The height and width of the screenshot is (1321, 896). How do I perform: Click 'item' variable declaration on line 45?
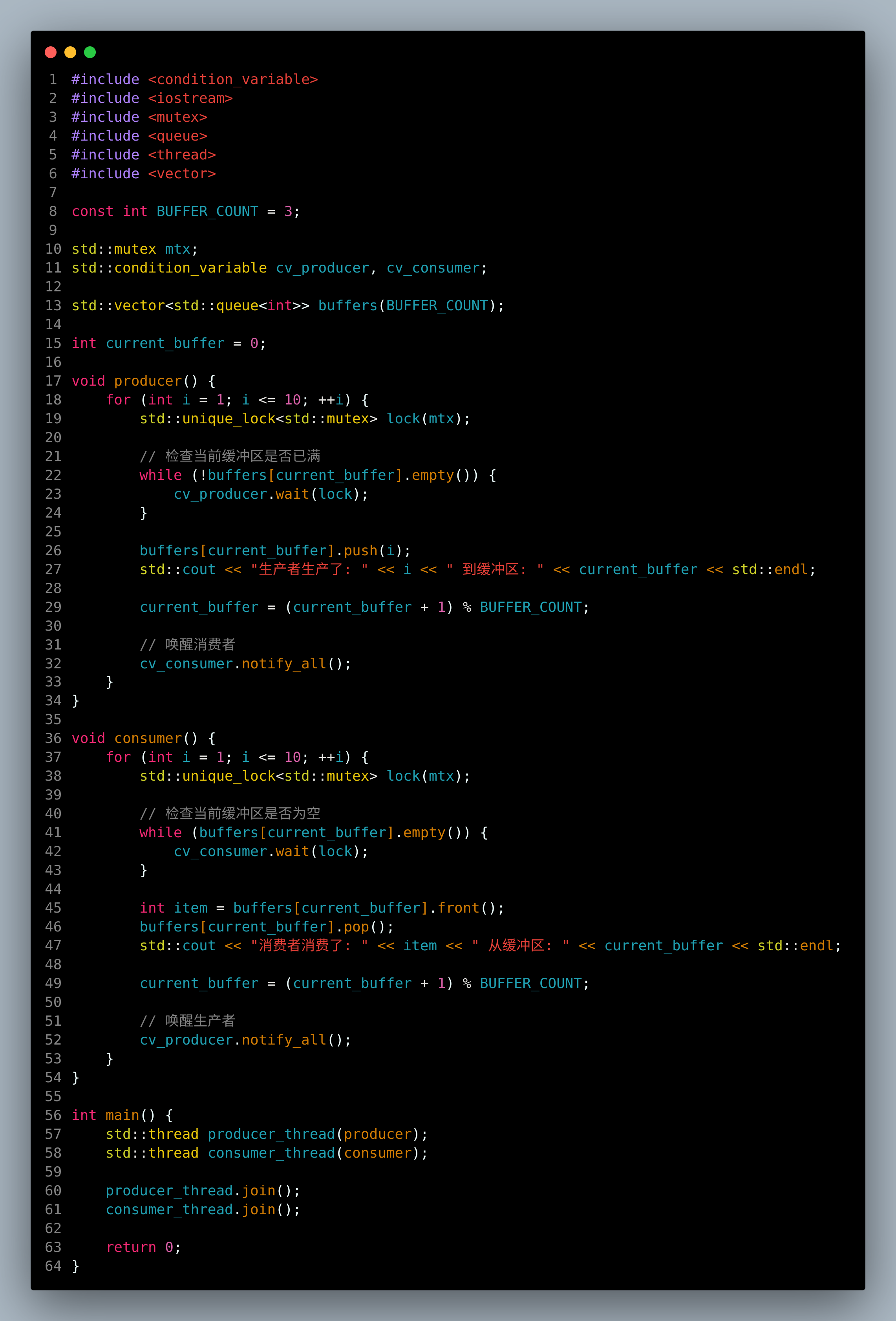click(190, 908)
